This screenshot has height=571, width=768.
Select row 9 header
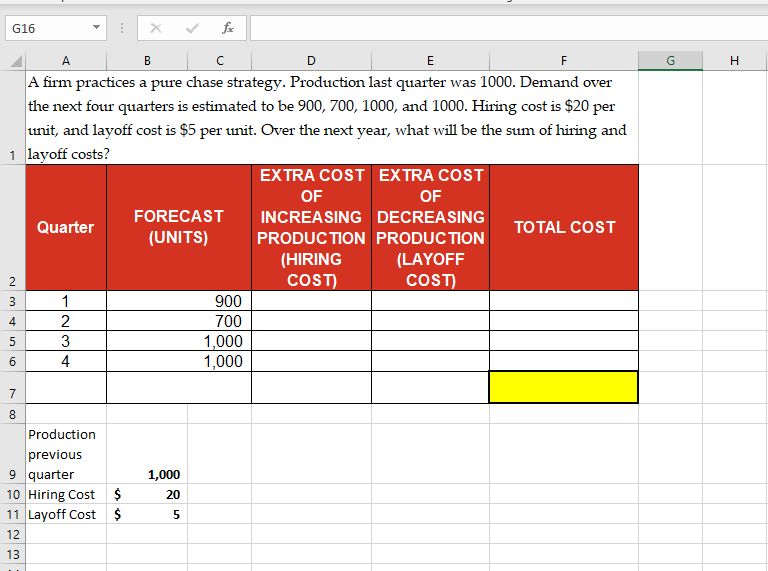13,454
